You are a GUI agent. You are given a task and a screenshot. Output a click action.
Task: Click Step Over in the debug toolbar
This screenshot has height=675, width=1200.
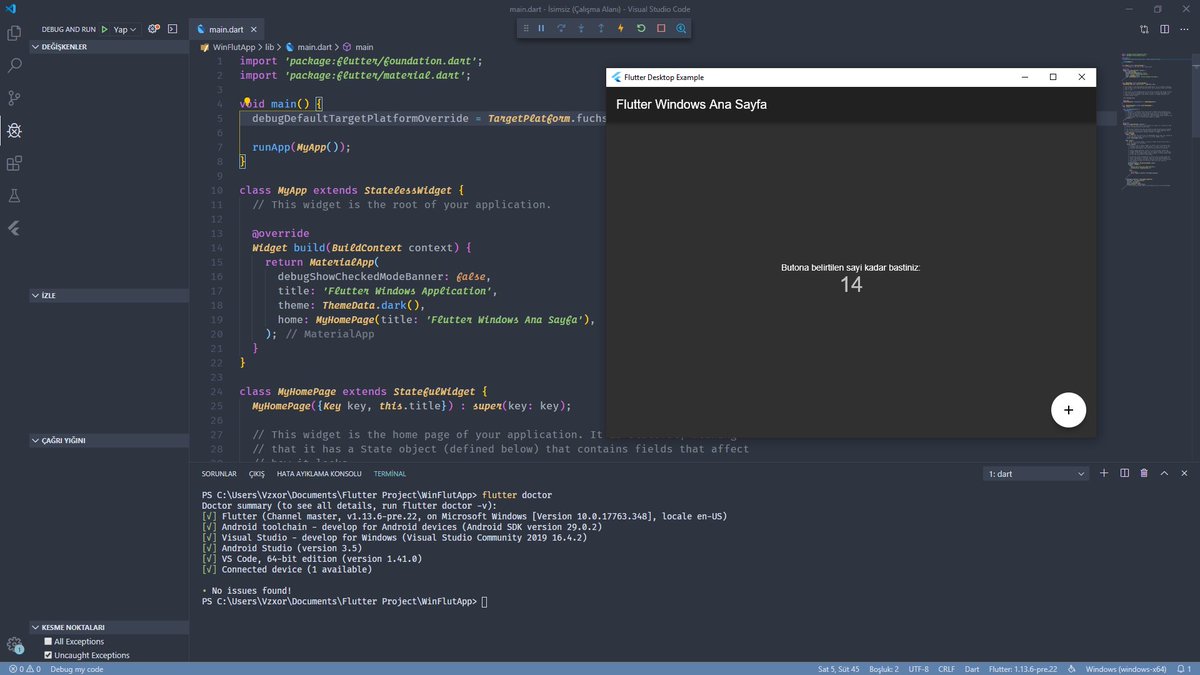pos(561,29)
